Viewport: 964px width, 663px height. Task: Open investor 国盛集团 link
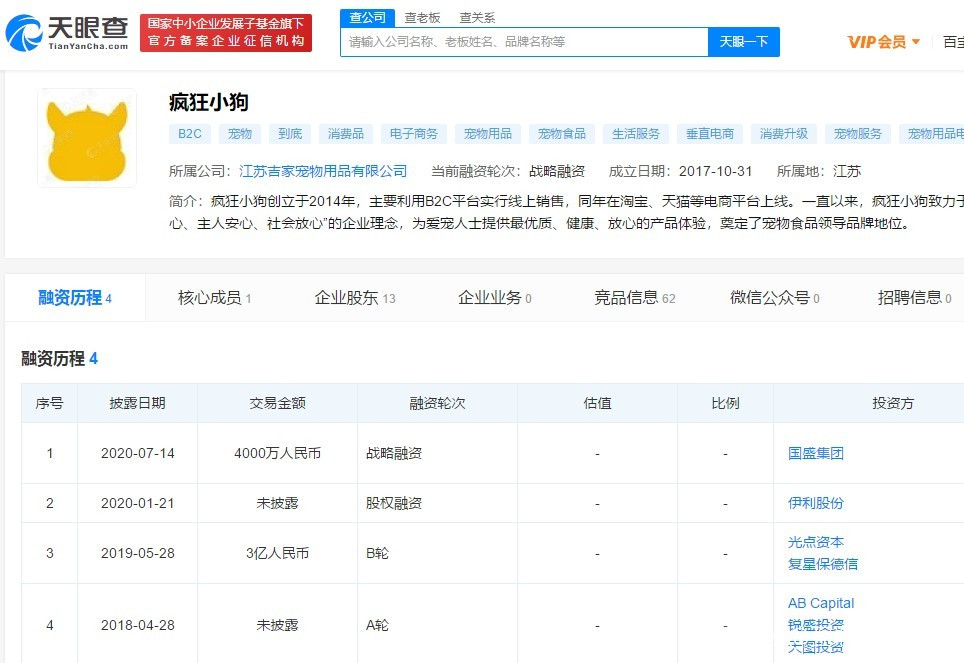(x=816, y=453)
